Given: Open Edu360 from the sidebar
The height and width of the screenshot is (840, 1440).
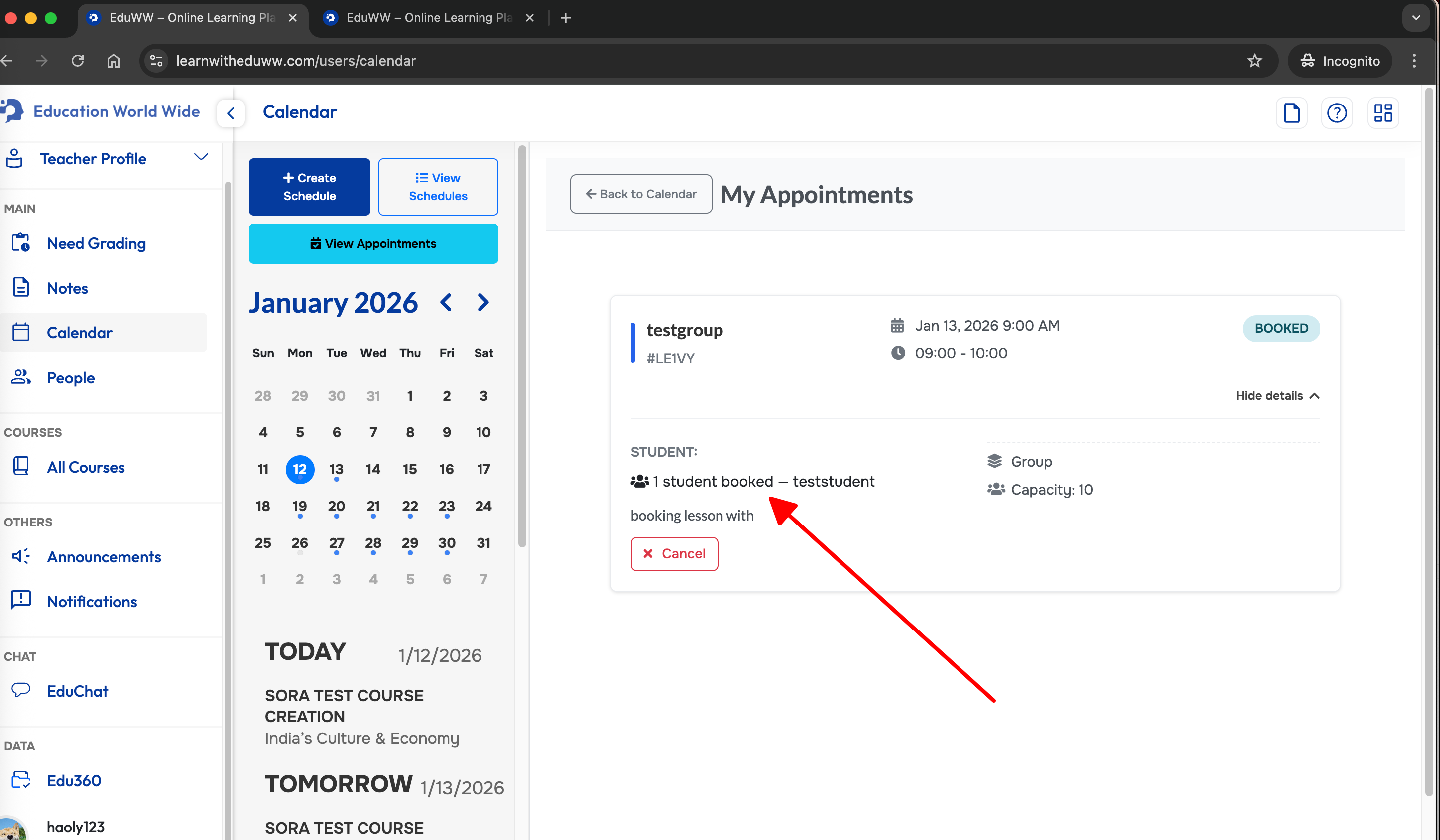Looking at the screenshot, I should [74, 781].
